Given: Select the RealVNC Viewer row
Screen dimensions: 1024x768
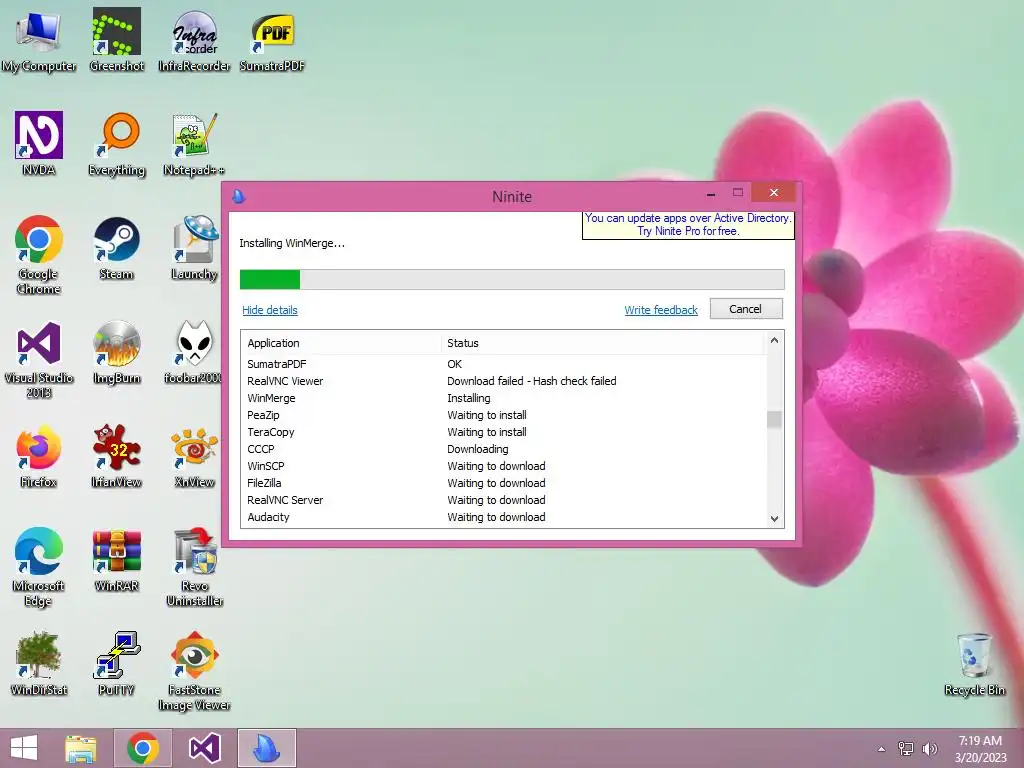Looking at the screenshot, I should (x=503, y=381).
